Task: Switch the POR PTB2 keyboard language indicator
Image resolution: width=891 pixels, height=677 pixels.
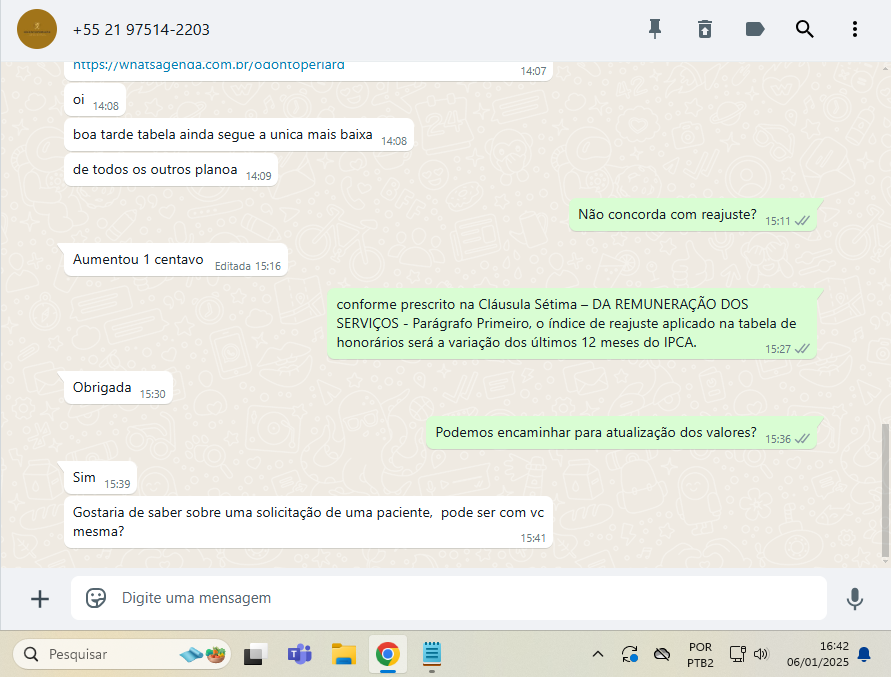Action: click(x=700, y=654)
